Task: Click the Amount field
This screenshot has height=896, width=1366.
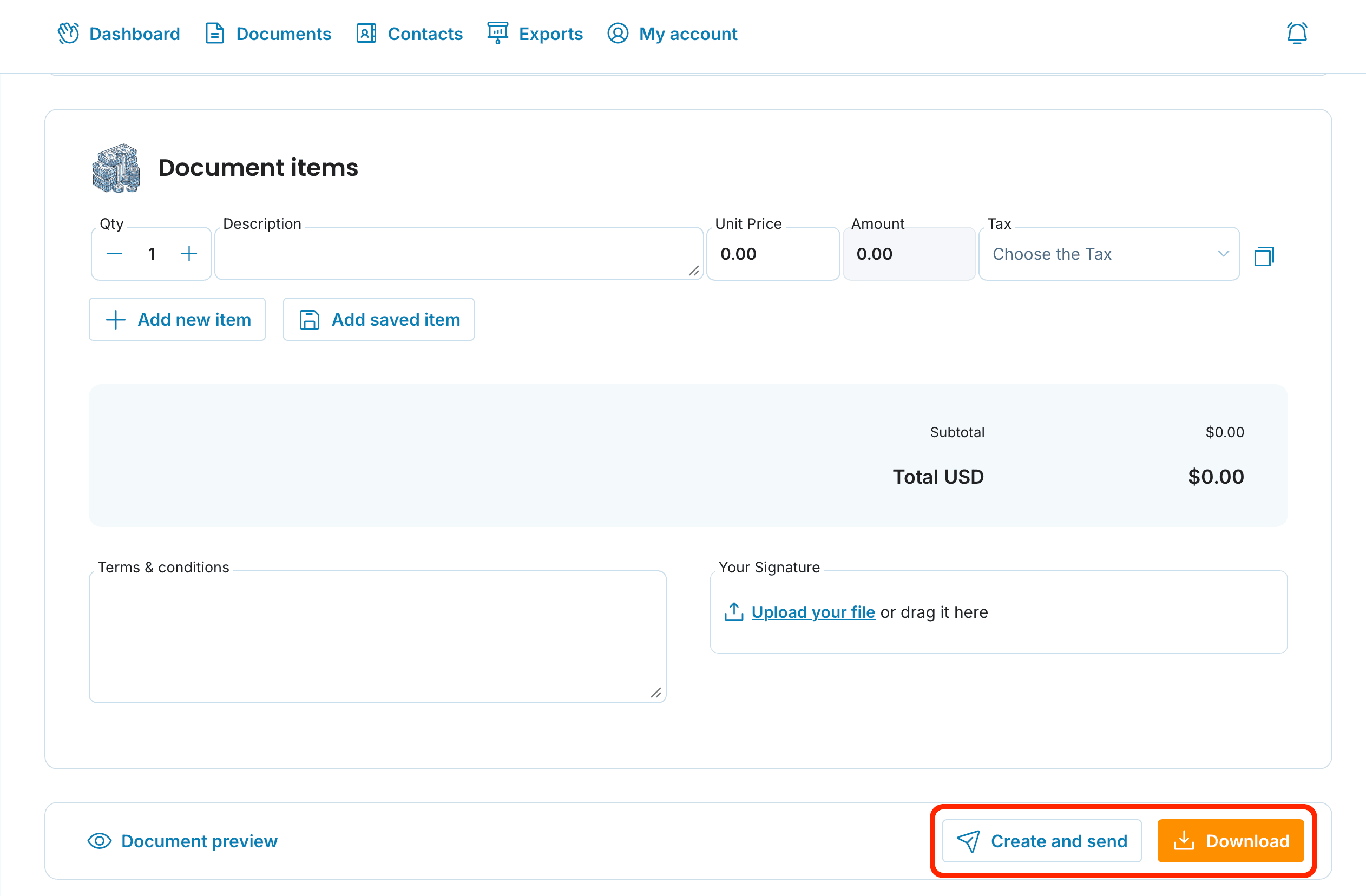Action: pos(909,254)
